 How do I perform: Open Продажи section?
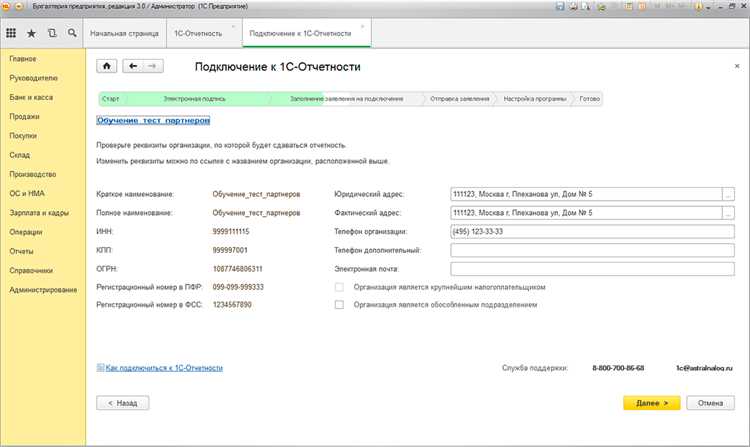coord(24,116)
